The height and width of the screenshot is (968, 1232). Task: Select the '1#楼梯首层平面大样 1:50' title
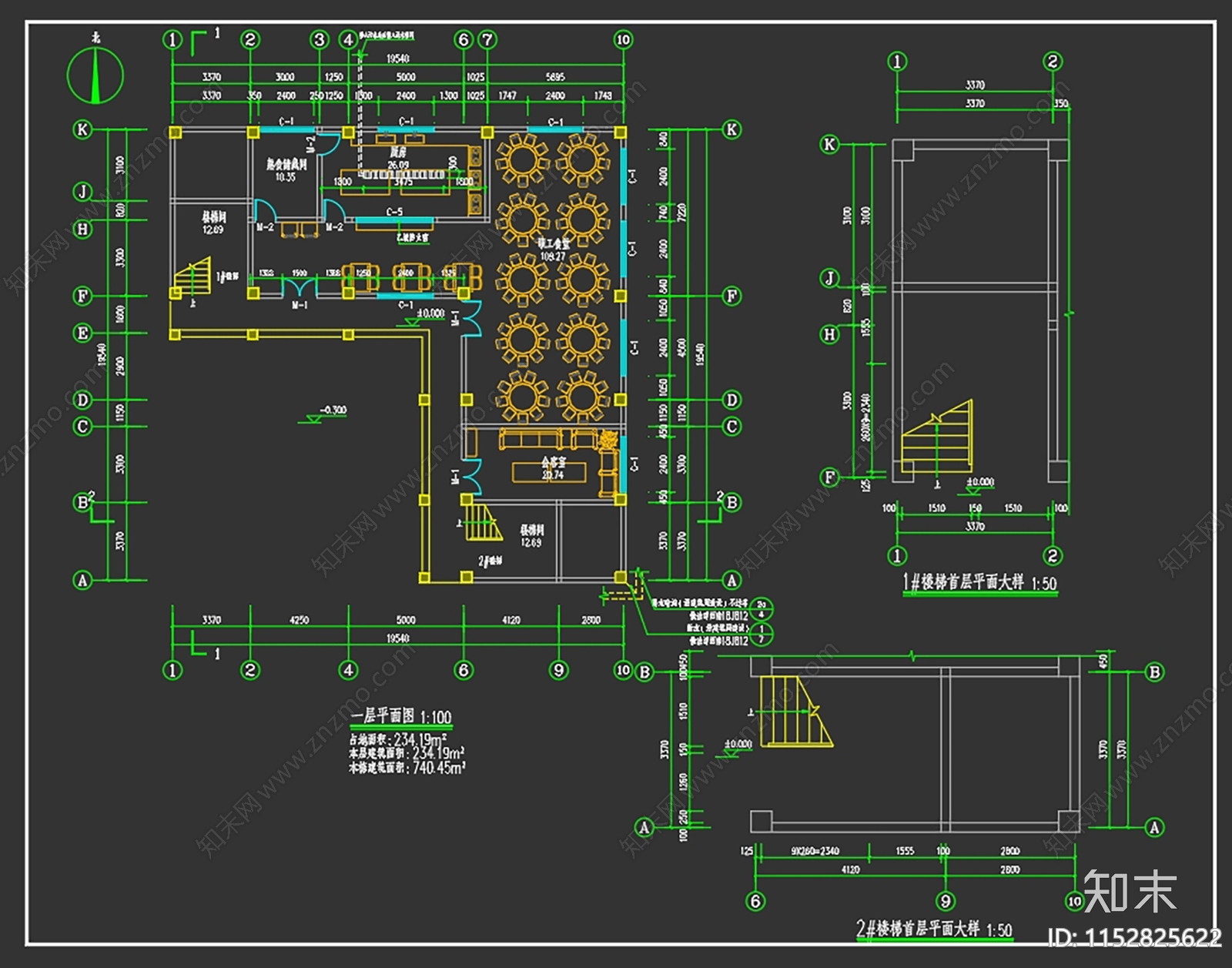coord(979,582)
